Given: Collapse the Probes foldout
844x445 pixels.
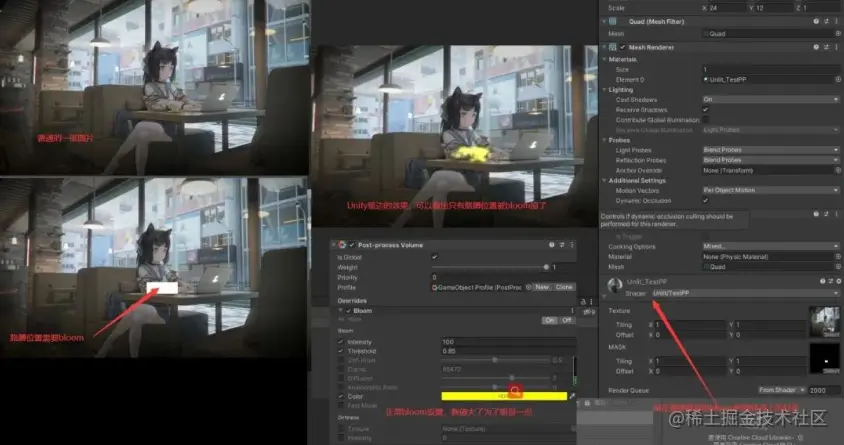Looking at the screenshot, I should [x=604, y=140].
